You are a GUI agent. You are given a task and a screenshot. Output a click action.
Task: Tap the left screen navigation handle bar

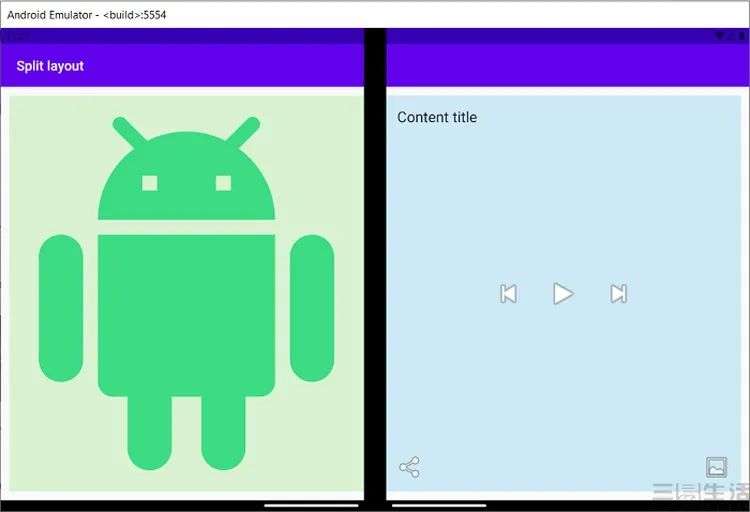click(x=311, y=505)
